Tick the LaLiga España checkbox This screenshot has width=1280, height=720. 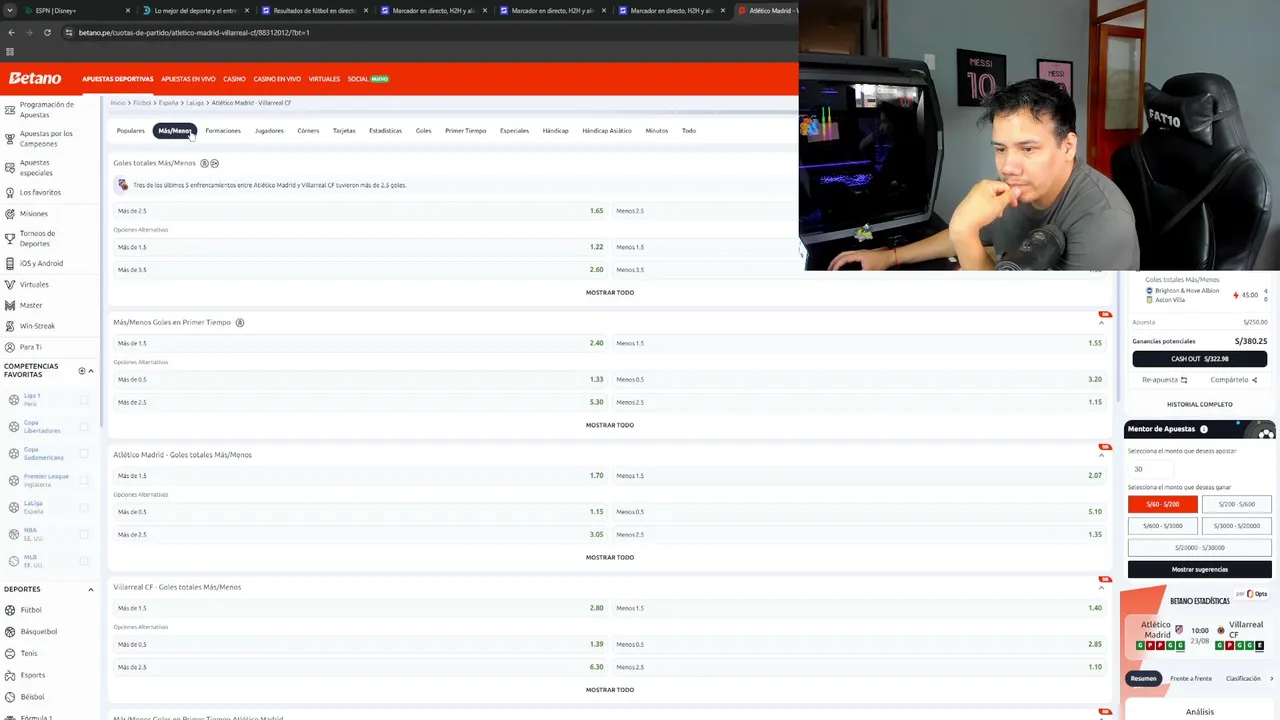click(84, 507)
